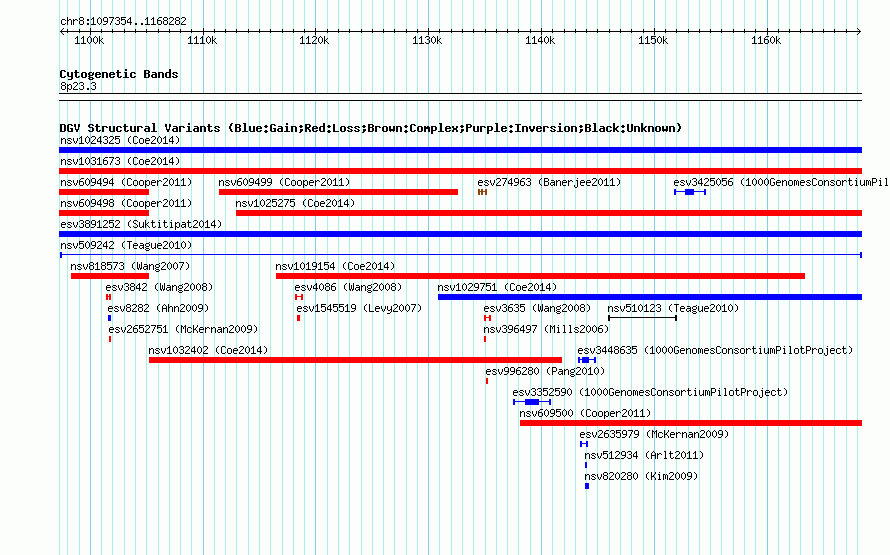Click the esv996280 (Pang2010) red marker

(x=487, y=381)
